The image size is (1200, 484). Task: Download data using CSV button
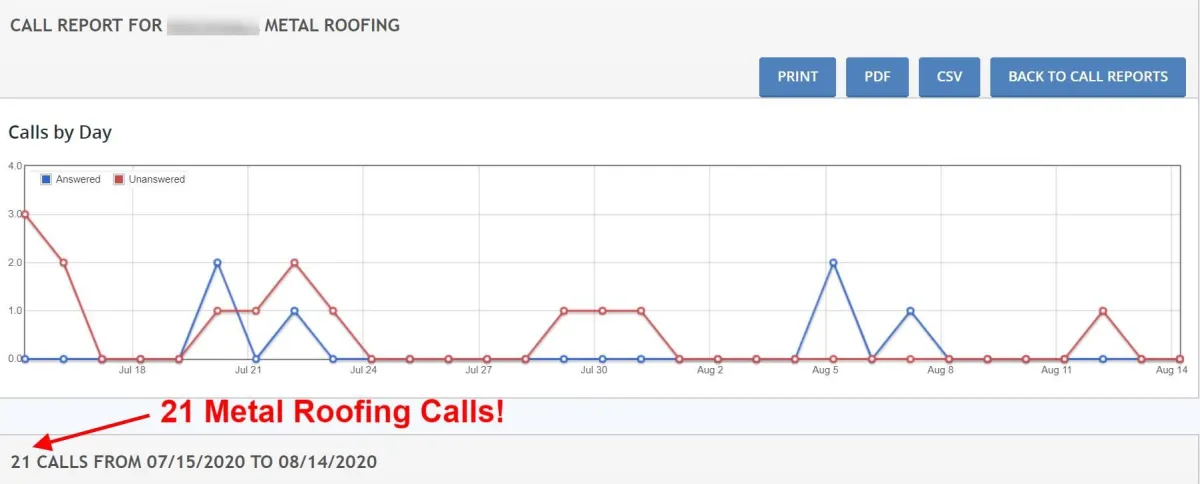949,77
